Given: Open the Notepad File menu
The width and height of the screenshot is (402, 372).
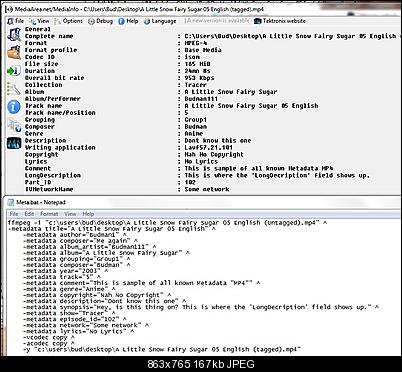Looking at the screenshot, I should click(x=14, y=214).
